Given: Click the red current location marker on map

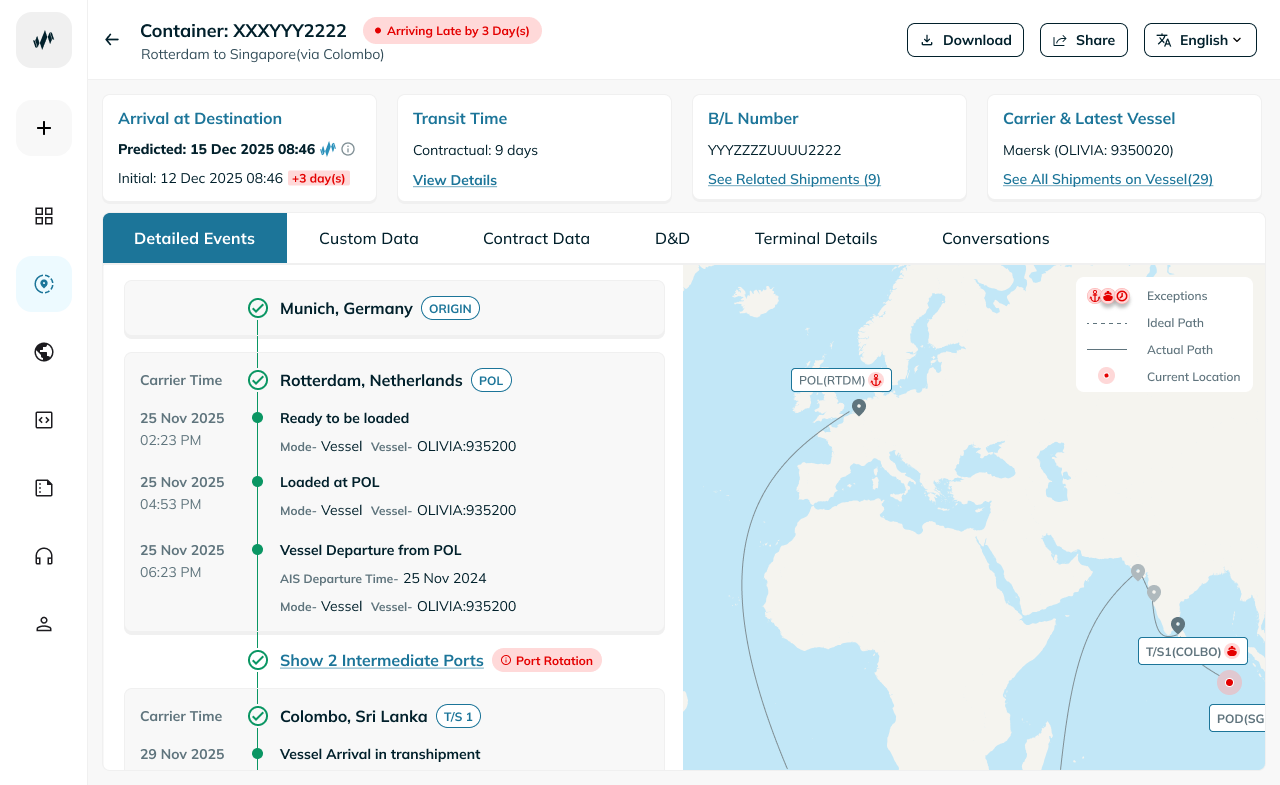Looking at the screenshot, I should (x=1229, y=683).
